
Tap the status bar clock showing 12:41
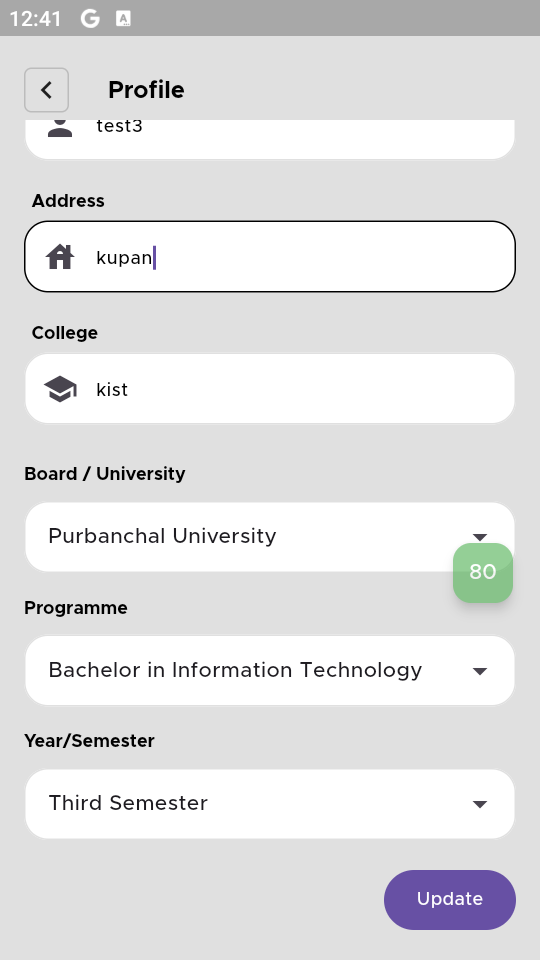tap(36, 18)
